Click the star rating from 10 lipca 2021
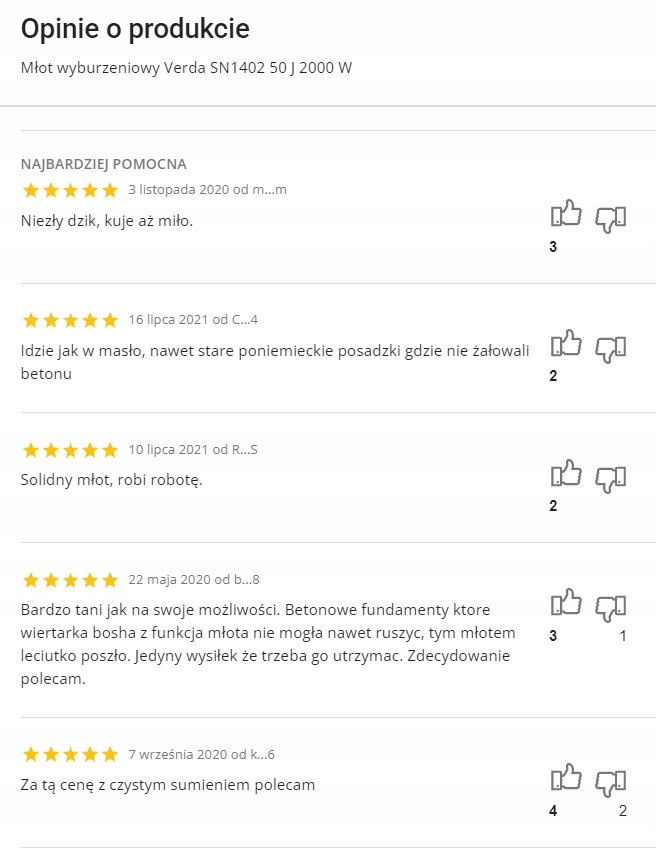The width and height of the screenshot is (656, 854). click(70, 450)
